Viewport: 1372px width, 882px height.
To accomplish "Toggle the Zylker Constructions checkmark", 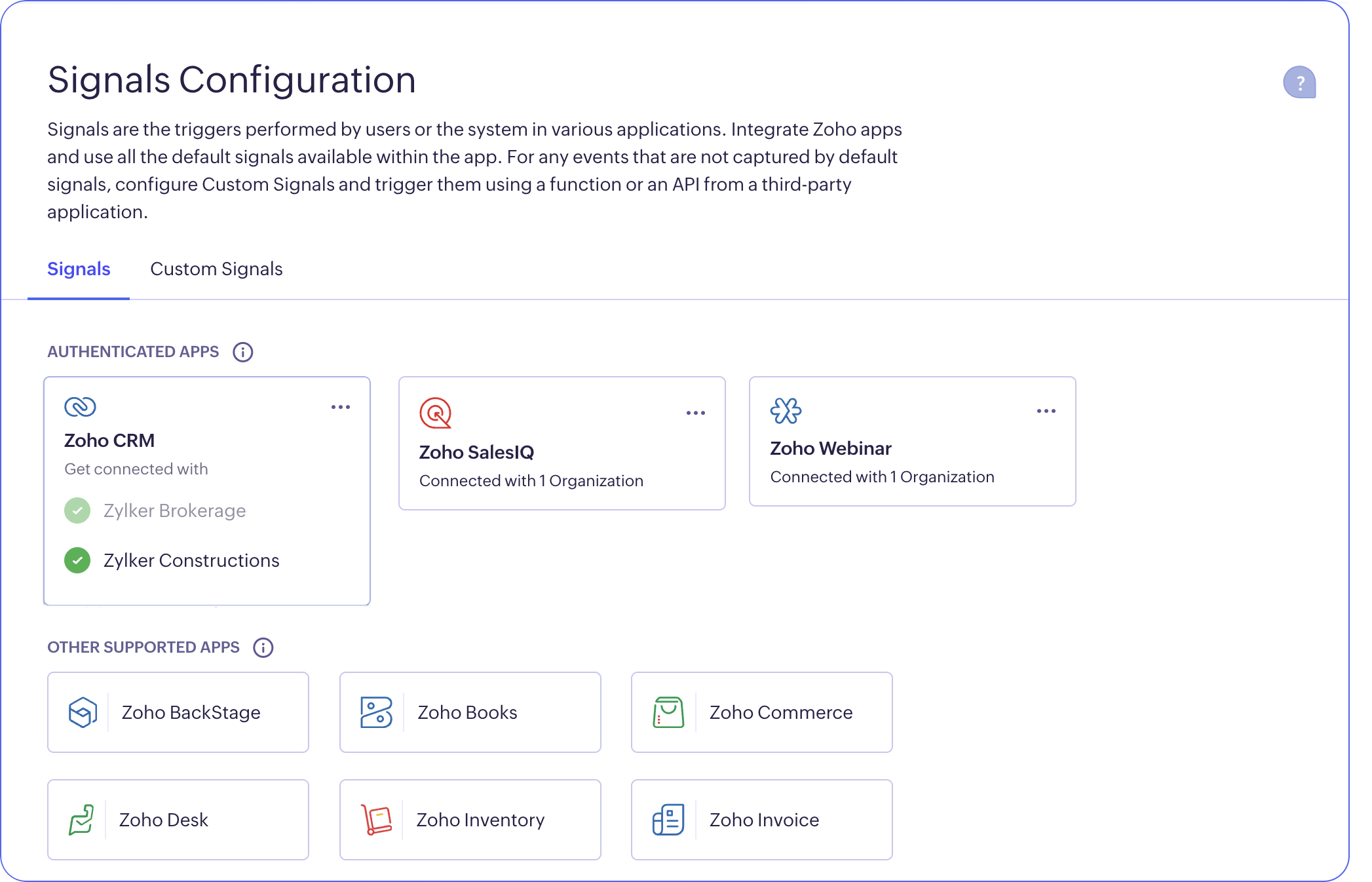I will (x=77, y=560).
